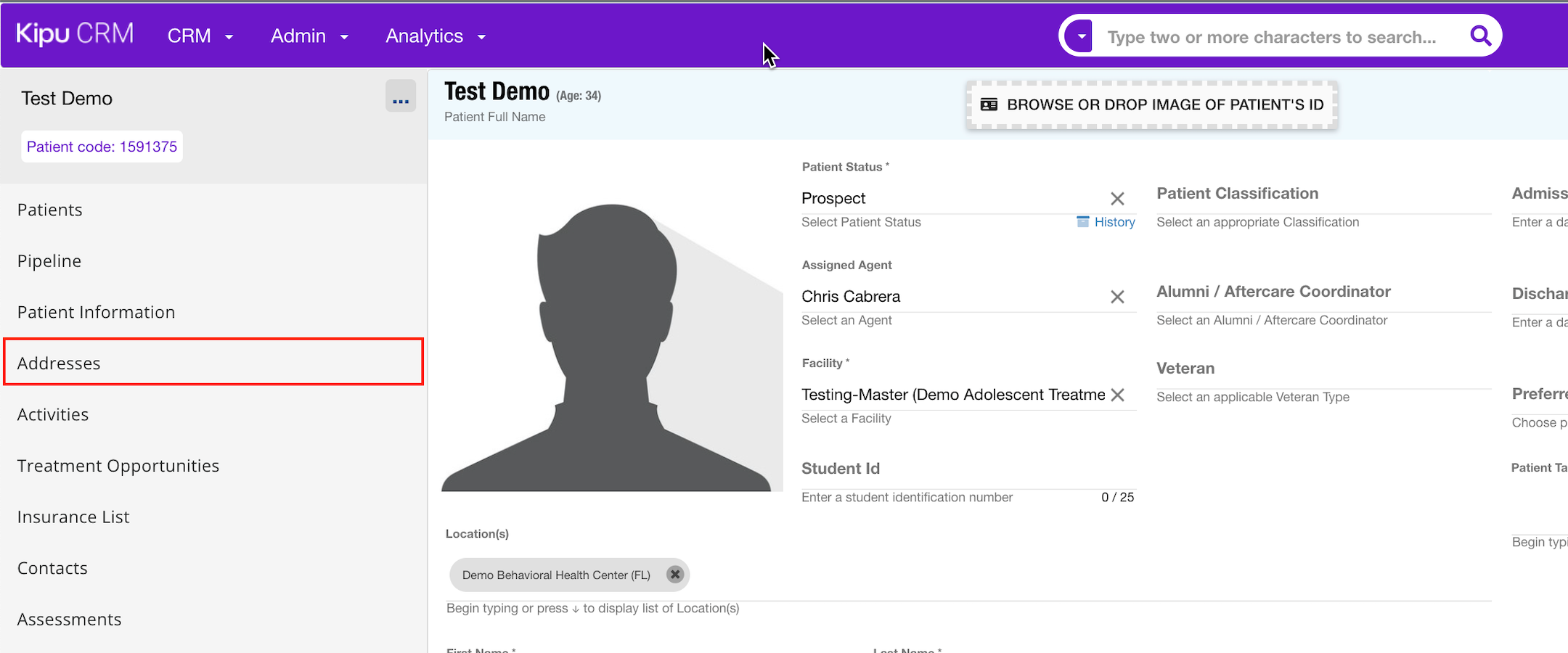Click Browse or Drop Image of Patient's ID
The height and width of the screenshot is (653, 1568).
click(1152, 104)
